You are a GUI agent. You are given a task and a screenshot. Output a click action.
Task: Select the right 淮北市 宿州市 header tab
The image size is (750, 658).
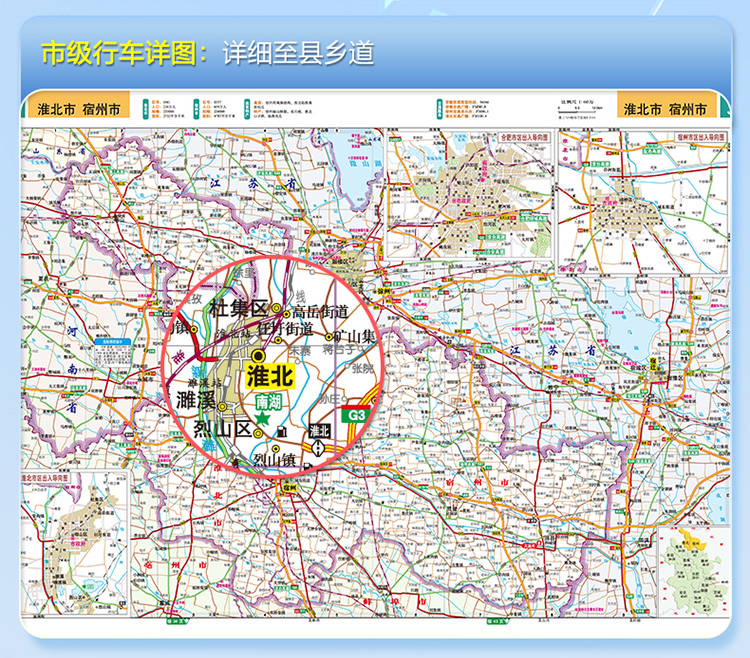tap(664, 110)
